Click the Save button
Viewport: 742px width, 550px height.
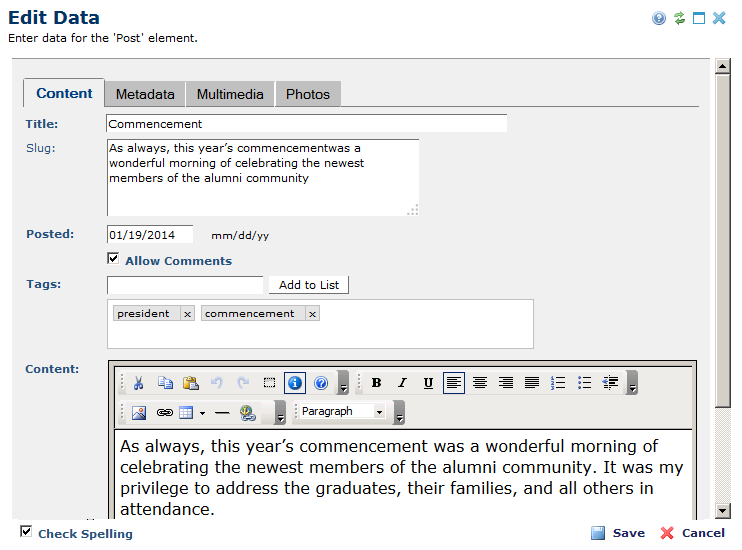[x=618, y=533]
